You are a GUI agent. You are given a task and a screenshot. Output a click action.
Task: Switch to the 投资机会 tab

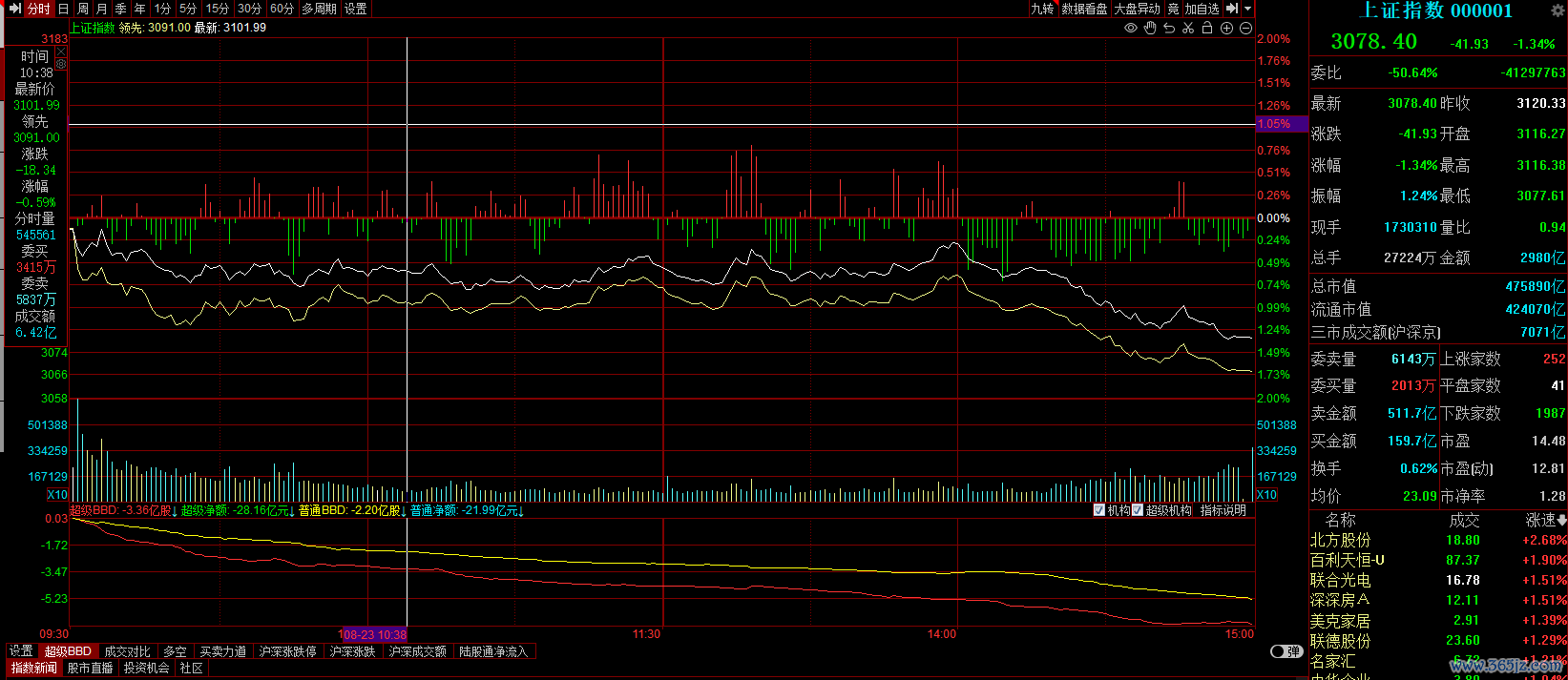click(147, 669)
